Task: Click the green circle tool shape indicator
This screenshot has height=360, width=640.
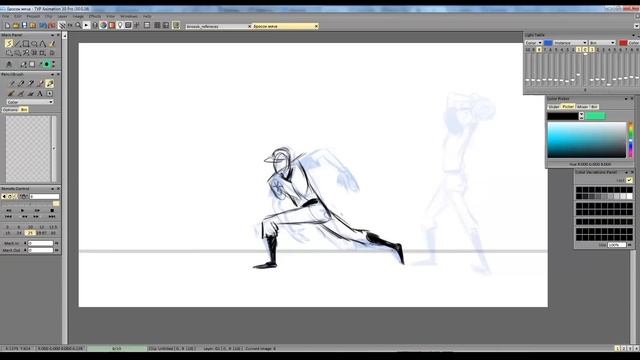Action: point(47,64)
